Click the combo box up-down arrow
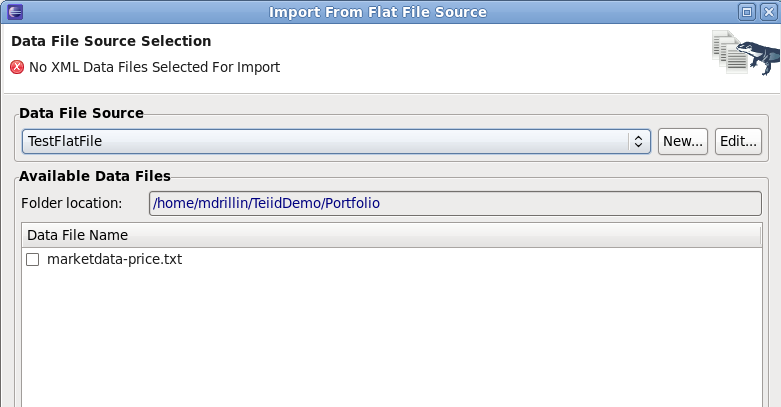The width and height of the screenshot is (781, 407). pos(638,141)
